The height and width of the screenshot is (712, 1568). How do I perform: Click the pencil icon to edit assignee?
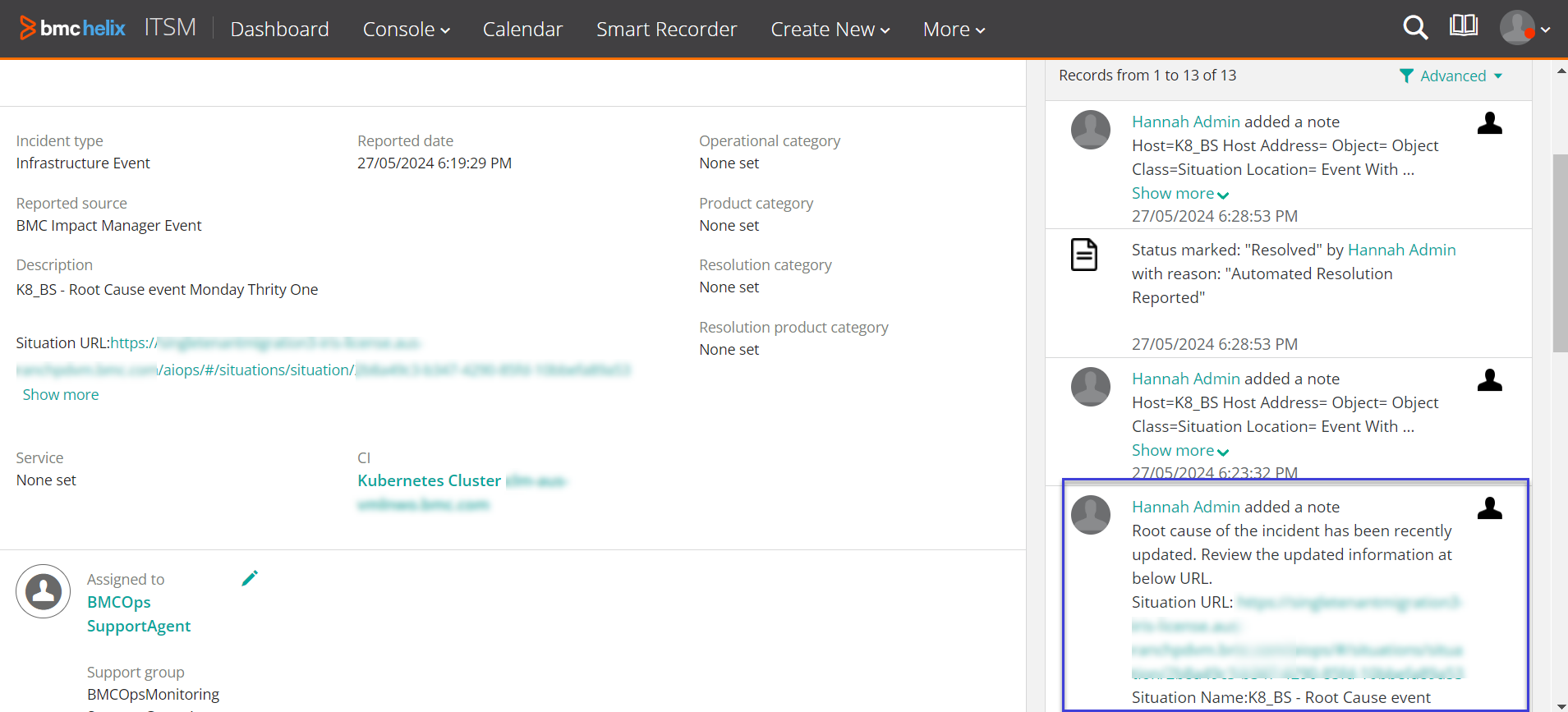click(x=251, y=578)
